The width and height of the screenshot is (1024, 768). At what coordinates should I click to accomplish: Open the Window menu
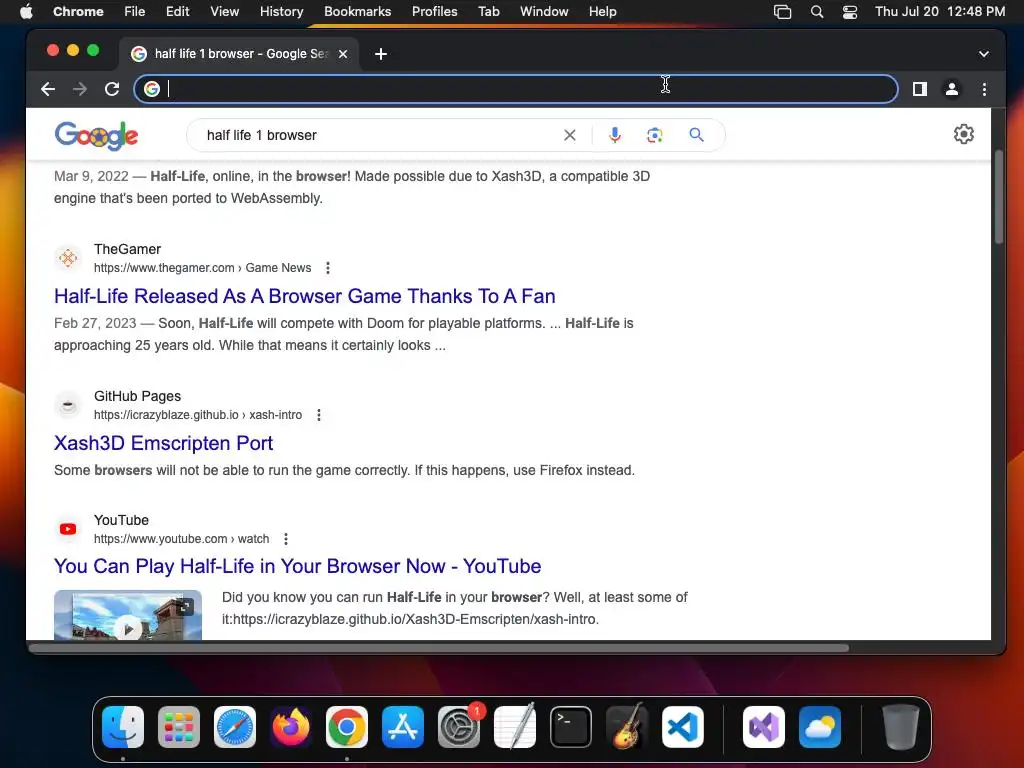click(544, 12)
